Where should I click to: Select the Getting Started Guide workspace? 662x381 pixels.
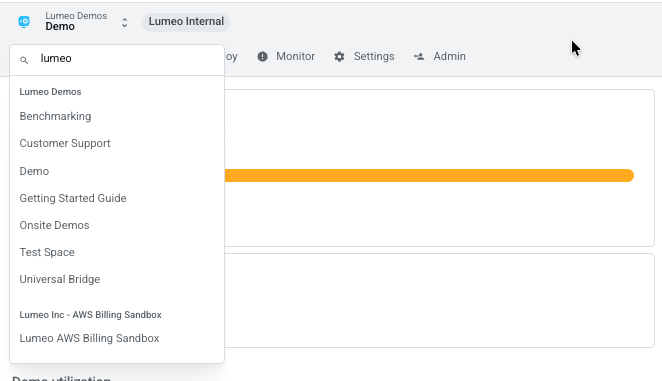coord(73,198)
